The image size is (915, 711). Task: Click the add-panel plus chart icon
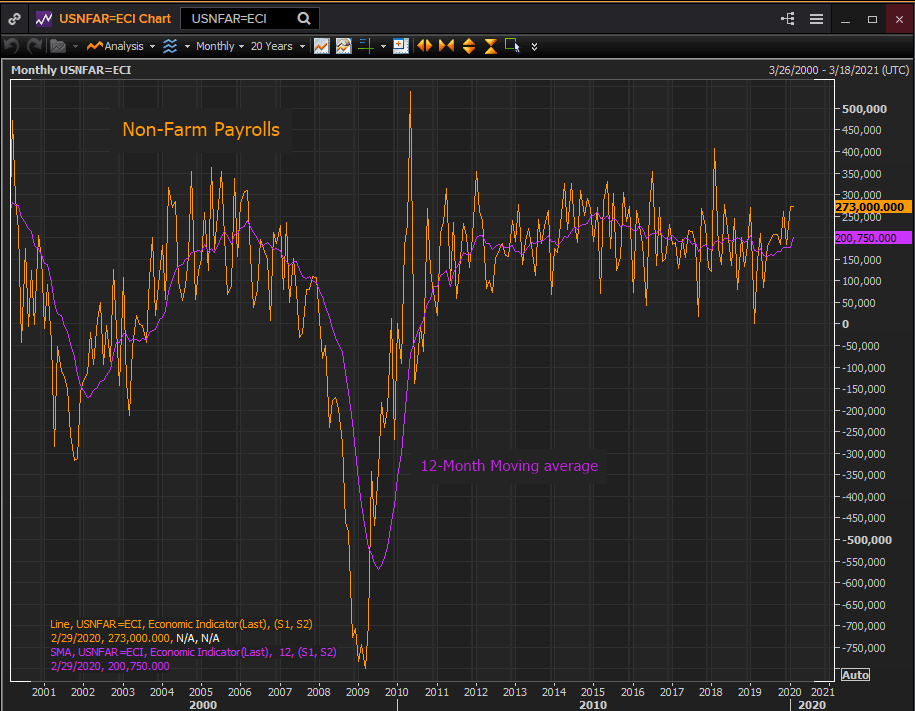400,46
